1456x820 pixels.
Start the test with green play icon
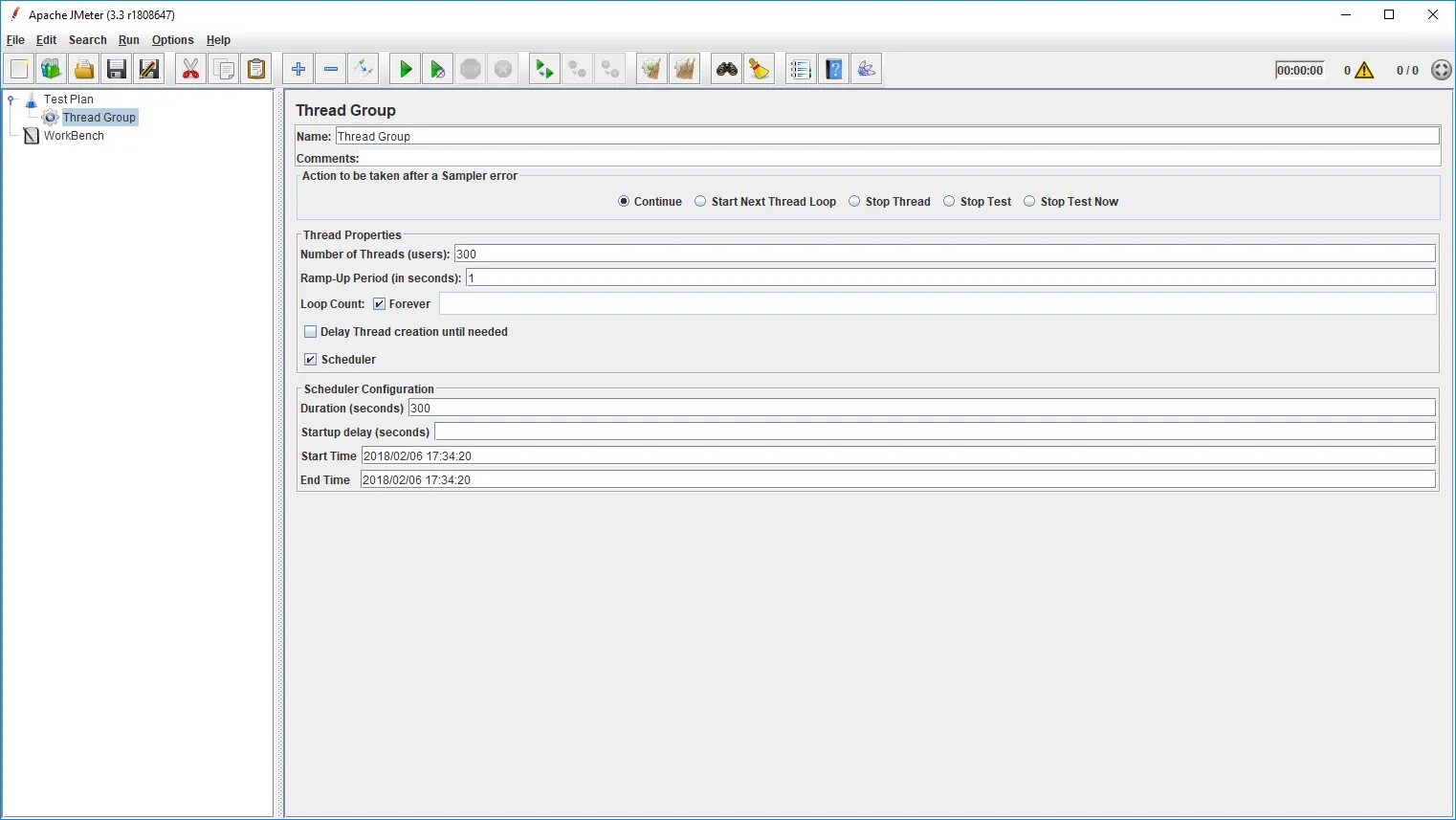click(x=406, y=69)
